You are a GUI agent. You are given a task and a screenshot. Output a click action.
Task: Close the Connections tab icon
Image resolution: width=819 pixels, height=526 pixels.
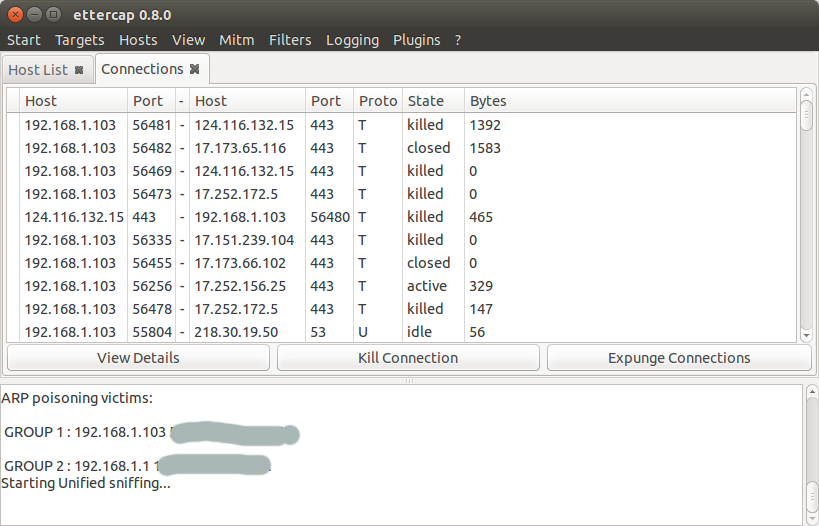tap(194, 69)
